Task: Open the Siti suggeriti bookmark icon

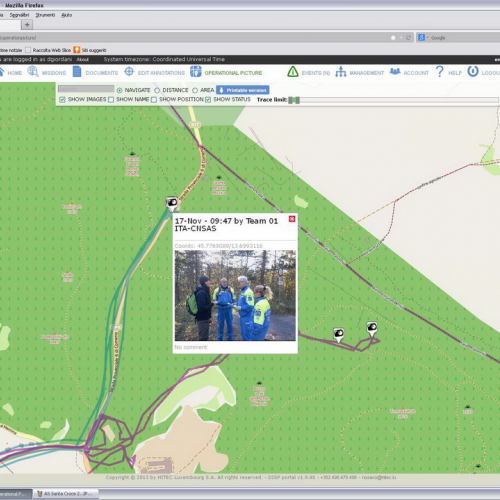Action: [77, 50]
